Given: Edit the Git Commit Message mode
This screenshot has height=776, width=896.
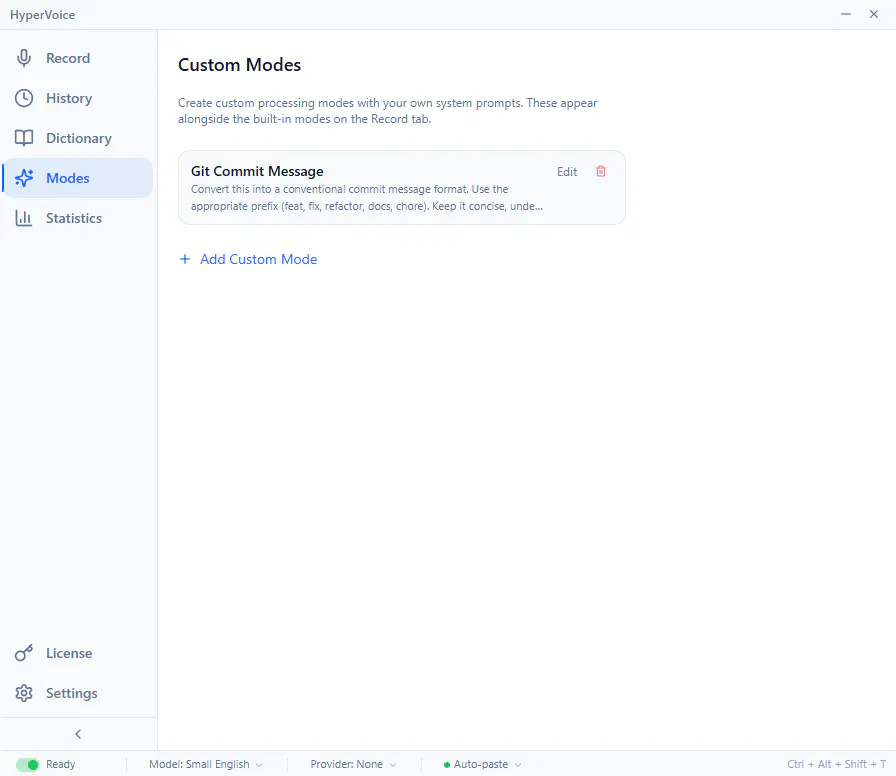Looking at the screenshot, I should pos(567,171).
